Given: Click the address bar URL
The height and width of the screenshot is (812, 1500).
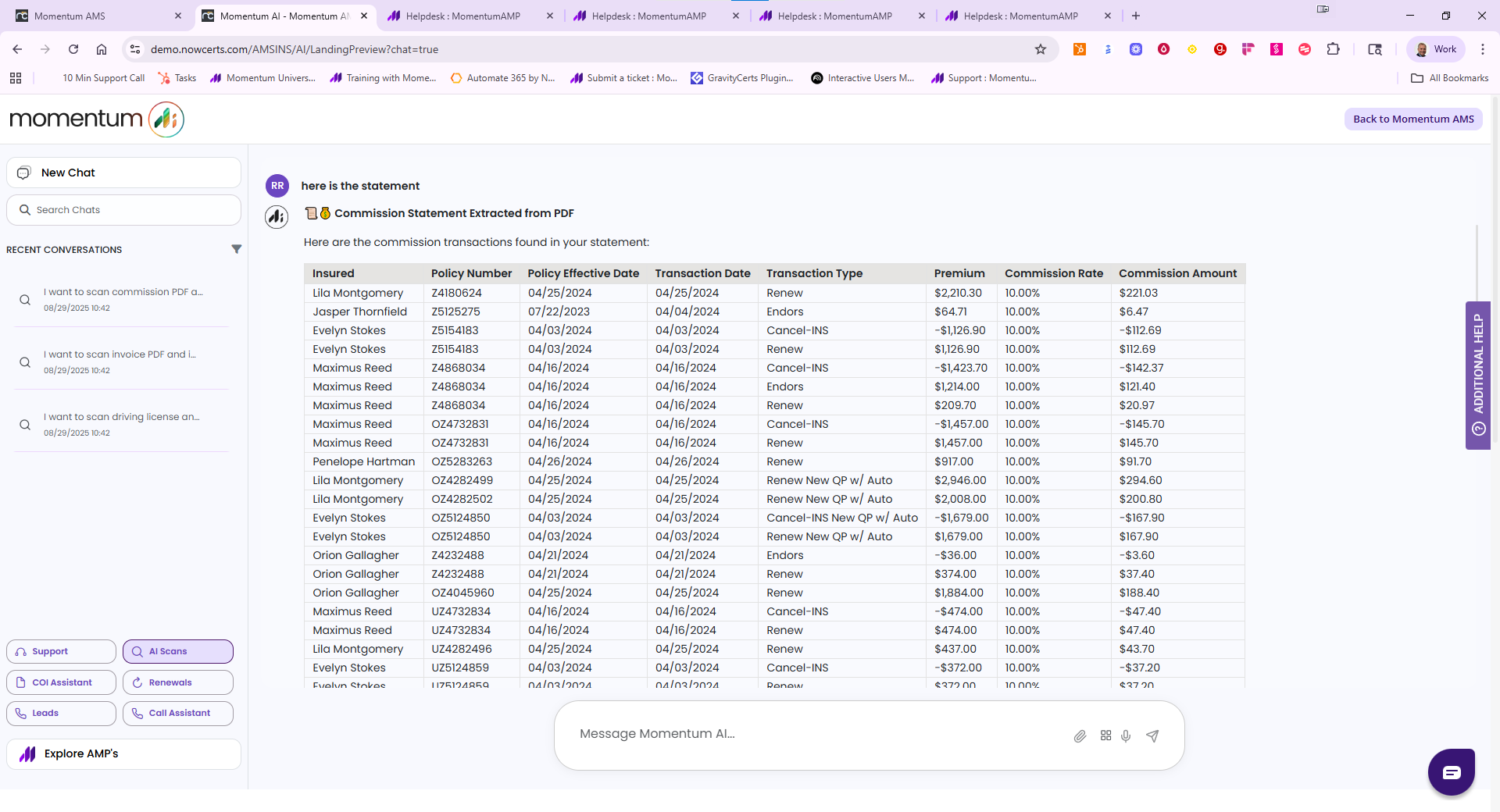Looking at the screenshot, I should [x=295, y=49].
